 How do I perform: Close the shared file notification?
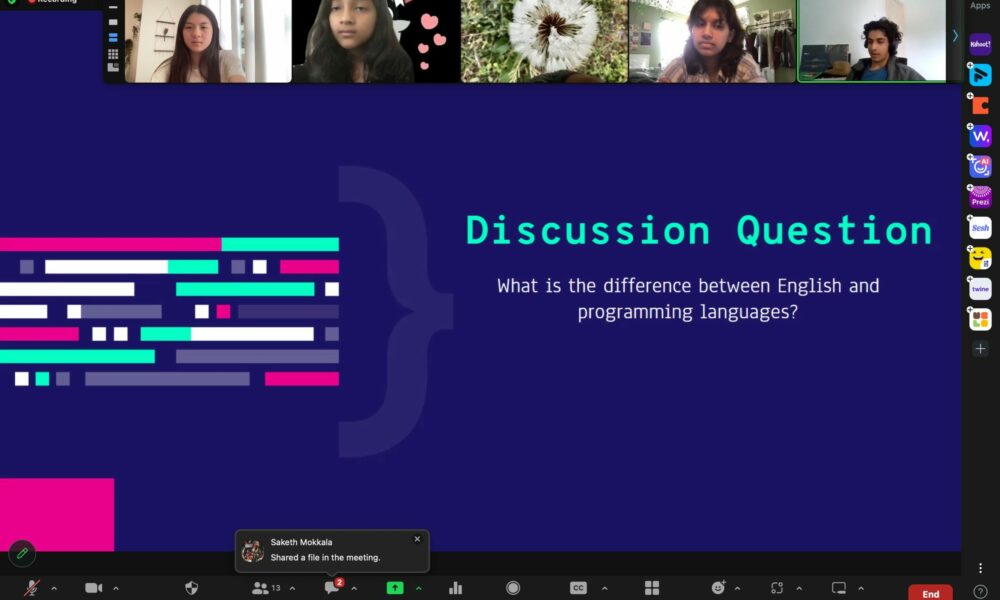coord(417,539)
